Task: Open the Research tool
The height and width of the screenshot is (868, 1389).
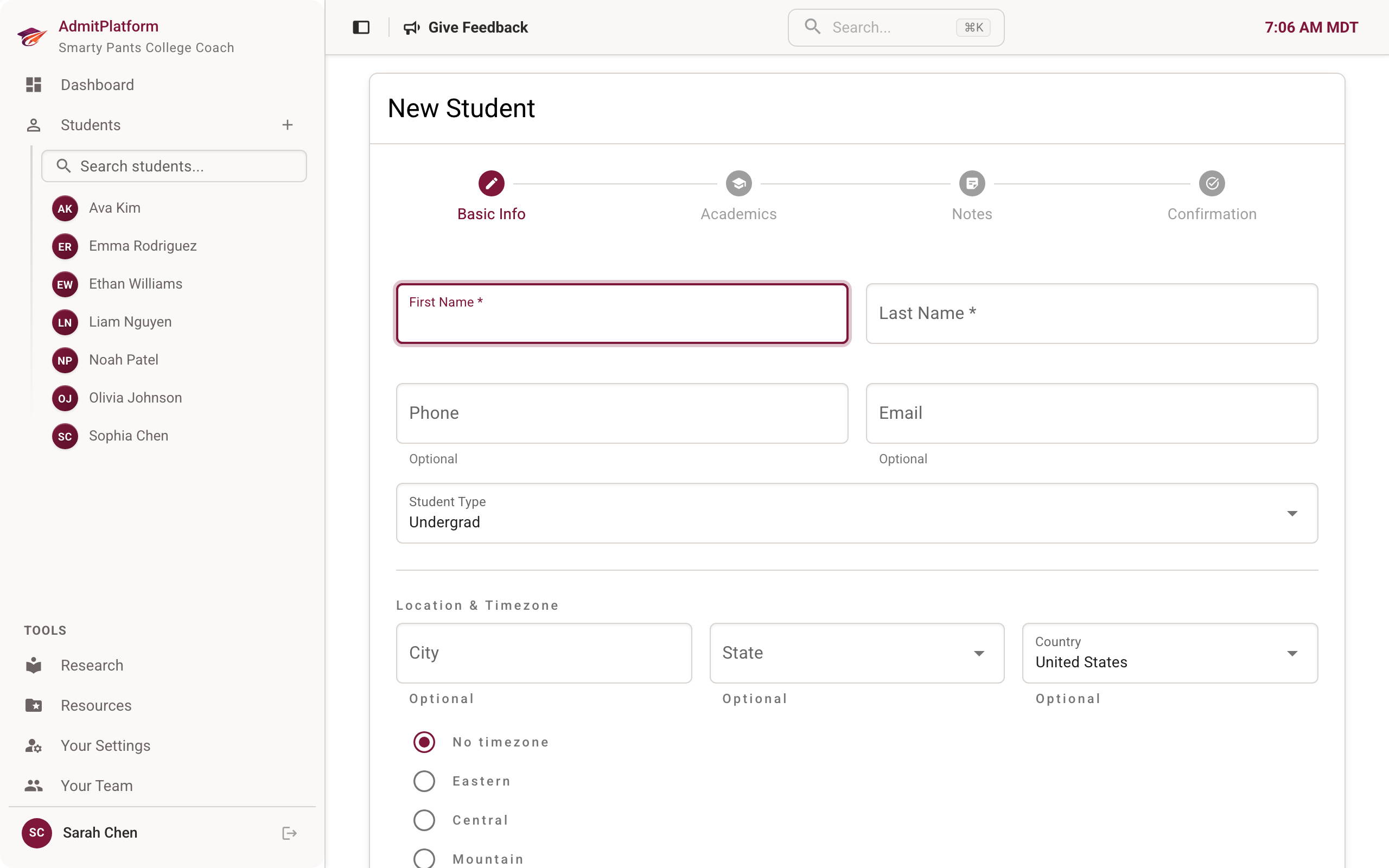Action: click(92, 665)
